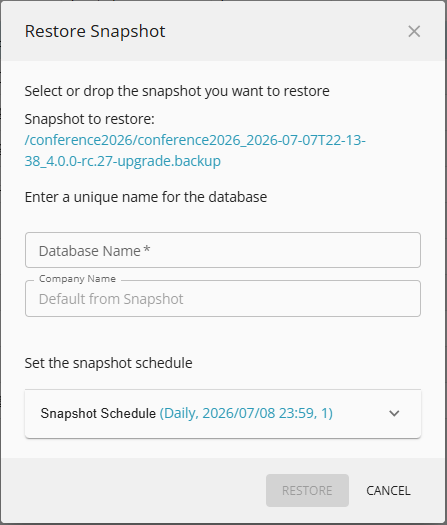This screenshot has width=447, height=525.
Task: Close the Restore Snapshot dialog with X
Action: pos(414,31)
